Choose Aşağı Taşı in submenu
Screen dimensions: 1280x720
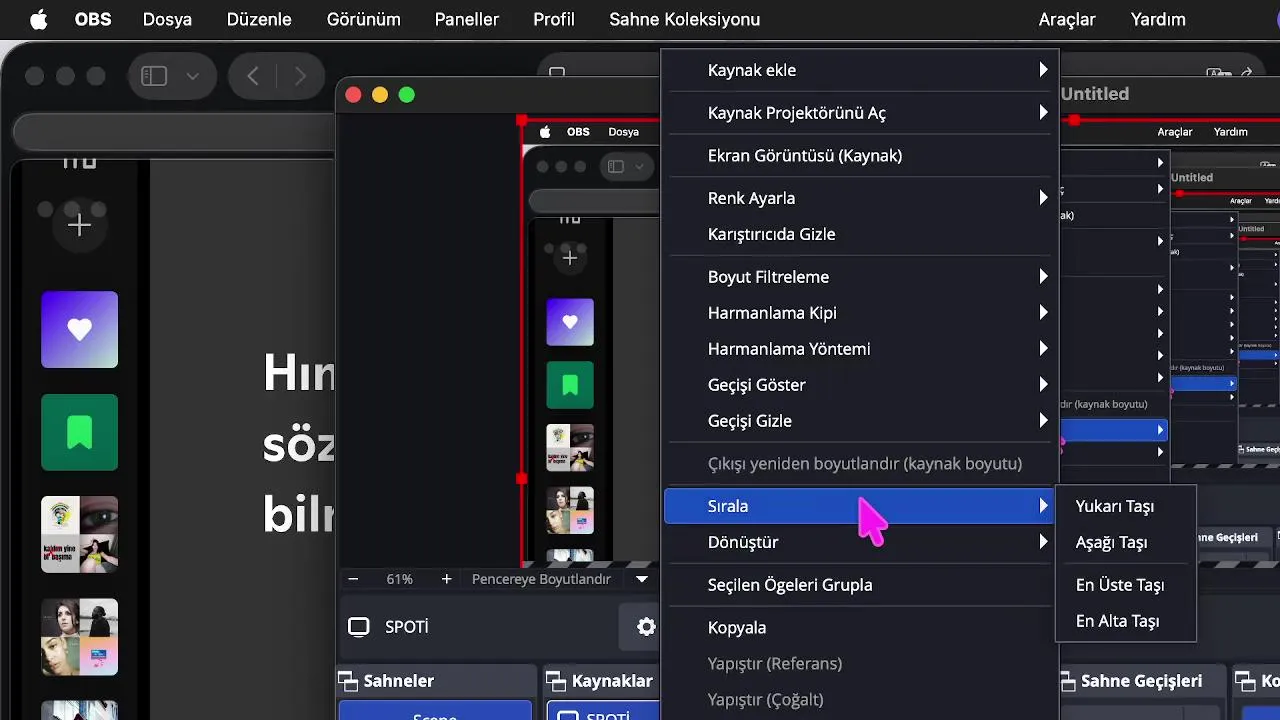tap(1126, 542)
